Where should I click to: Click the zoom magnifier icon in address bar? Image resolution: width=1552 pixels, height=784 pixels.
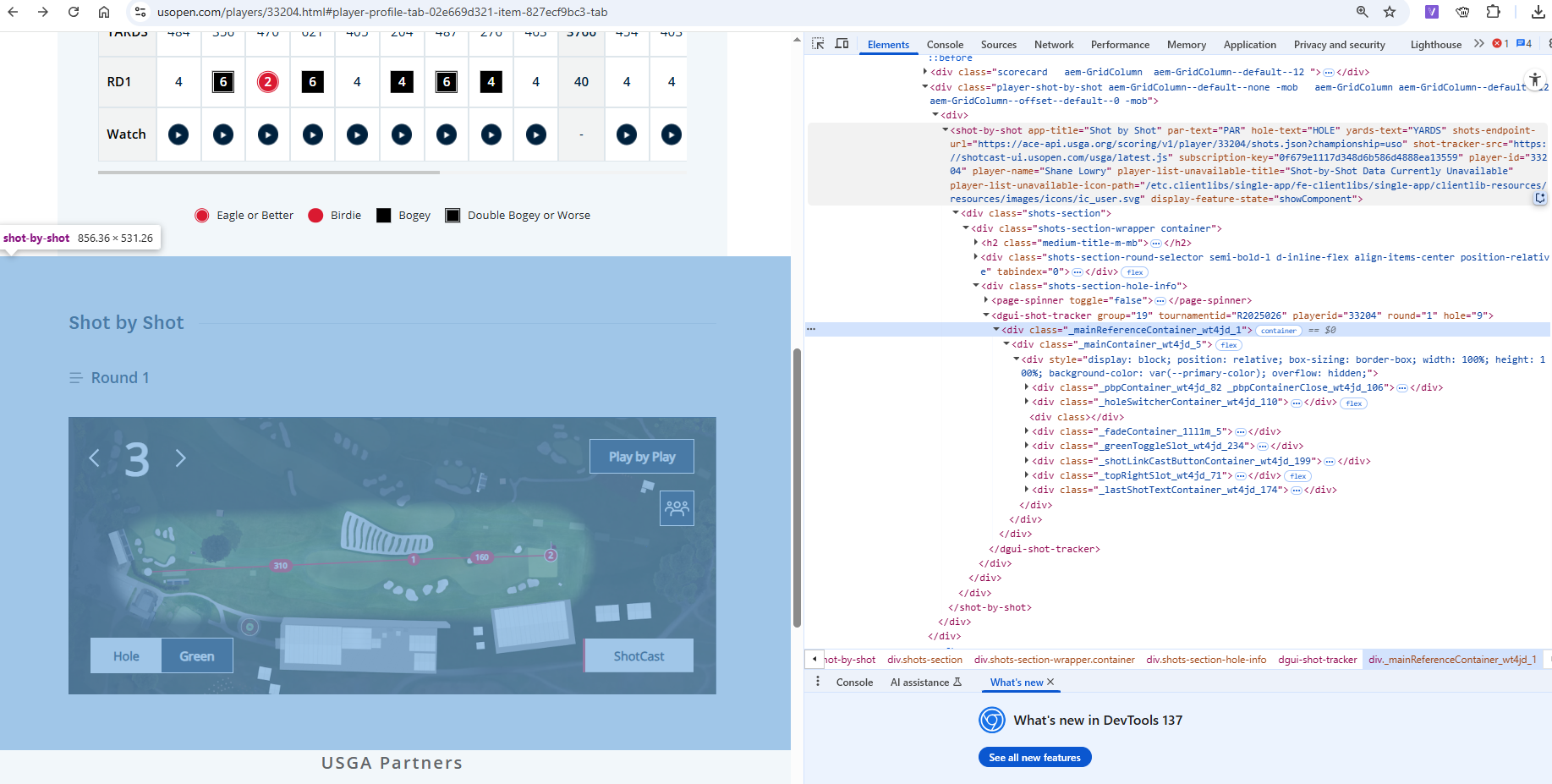(x=1362, y=12)
